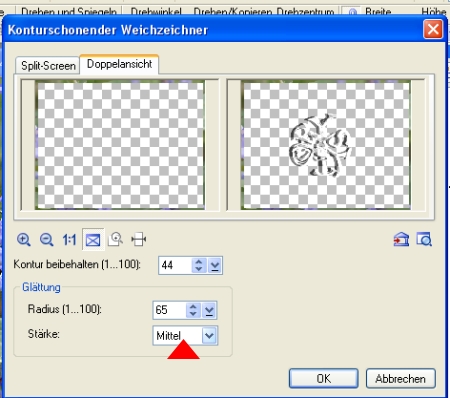This screenshot has width=450, height=398.
Task: Click the zoom preview area icon
Action: pyautogui.click(x=116, y=239)
